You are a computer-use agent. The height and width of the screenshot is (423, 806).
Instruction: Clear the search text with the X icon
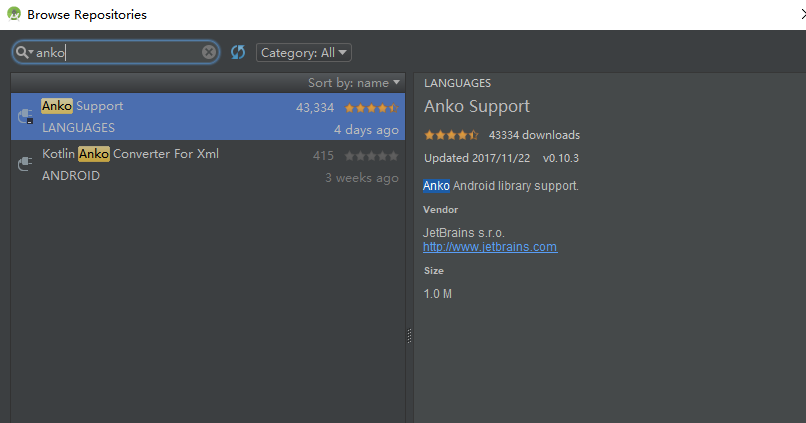point(209,52)
